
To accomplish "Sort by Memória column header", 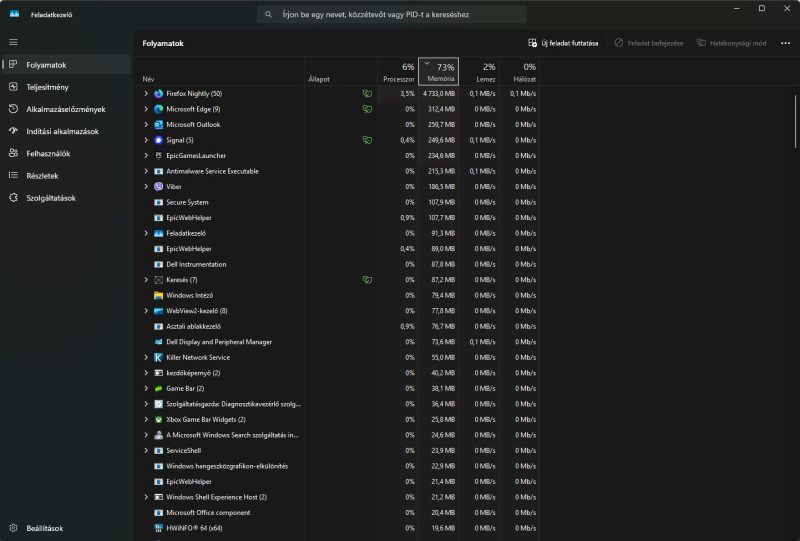I will [x=439, y=72].
